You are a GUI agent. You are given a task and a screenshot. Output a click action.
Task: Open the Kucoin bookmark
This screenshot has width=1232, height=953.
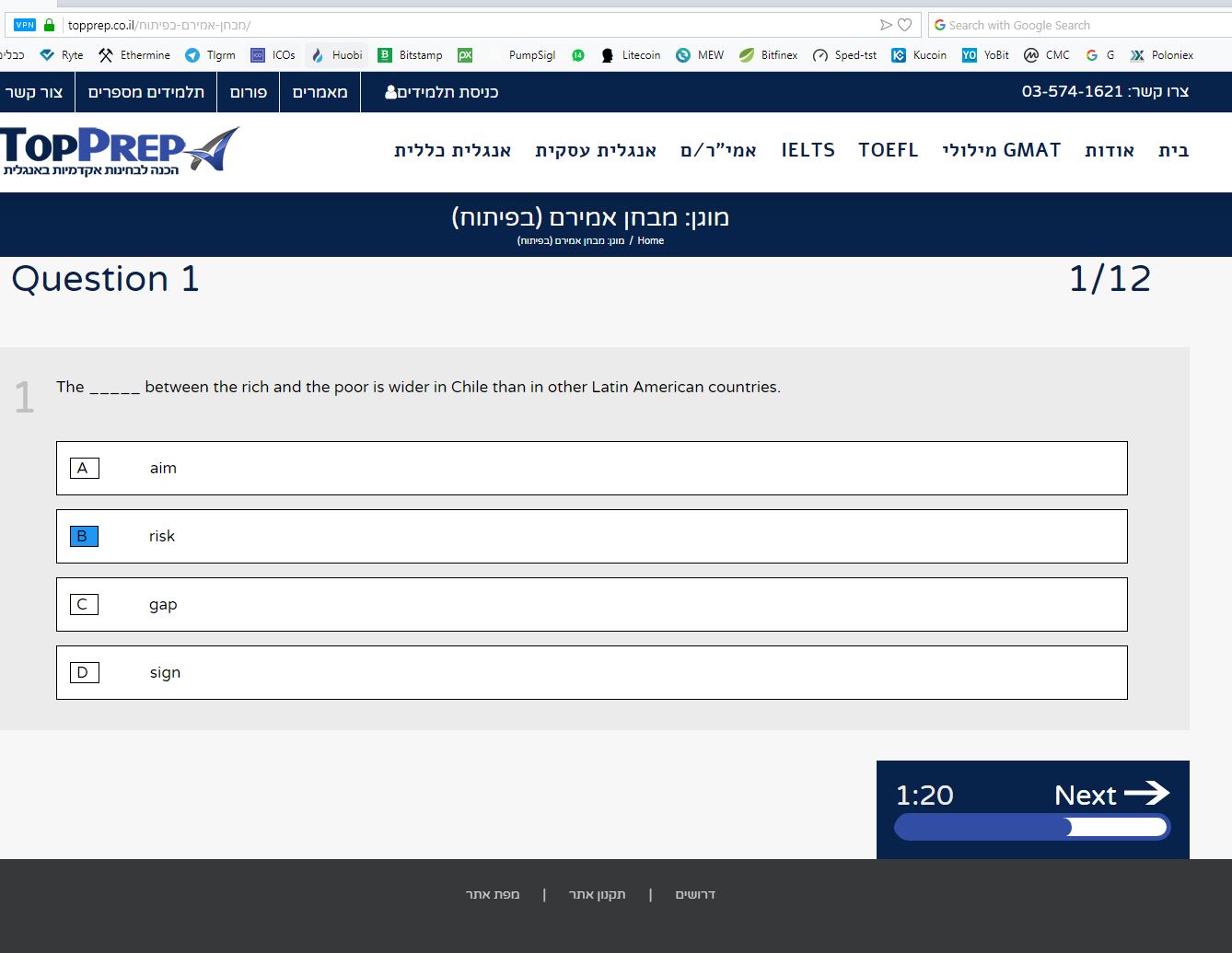pos(919,55)
